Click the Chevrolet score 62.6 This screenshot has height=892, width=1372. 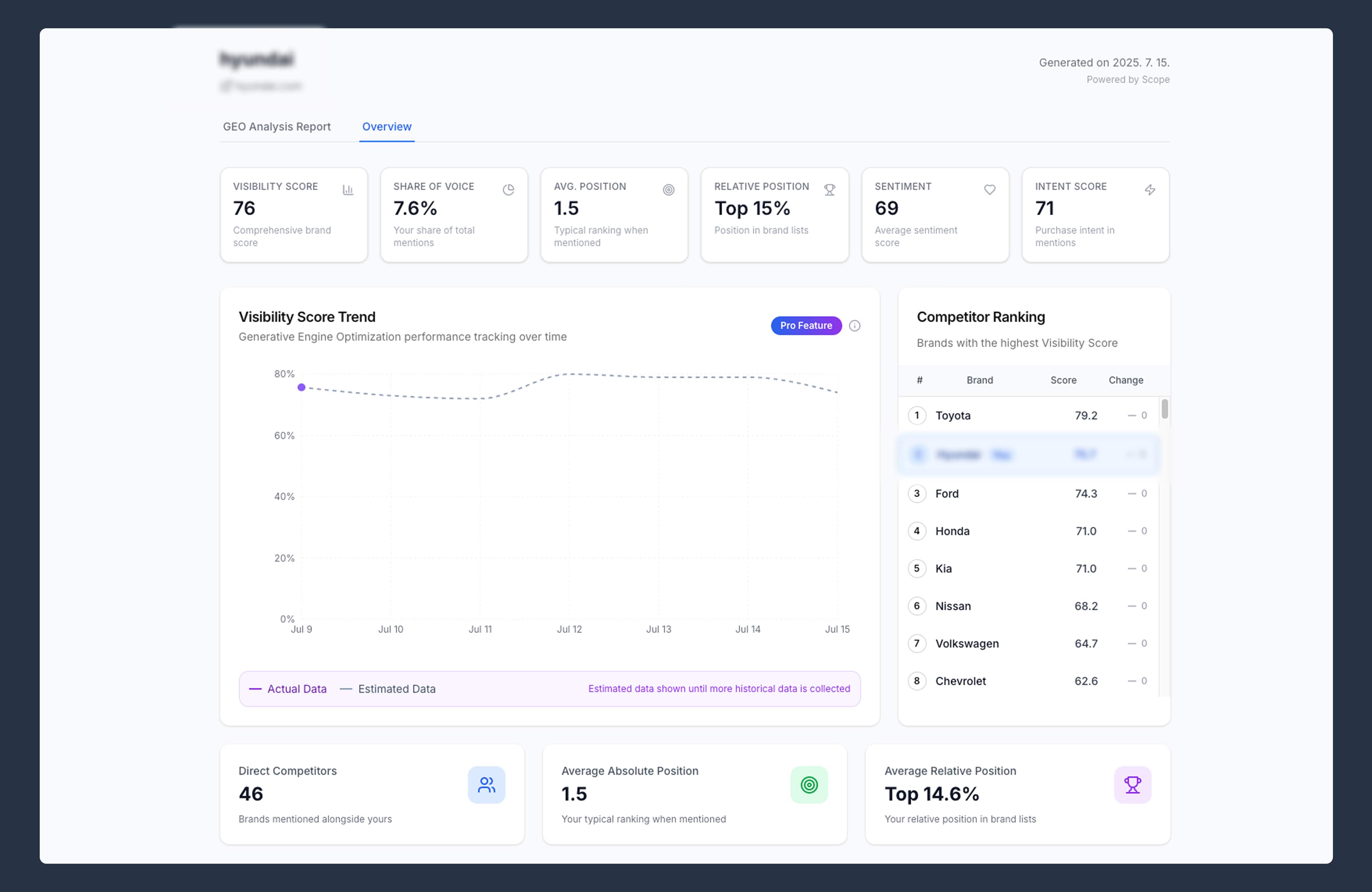pyautogui.click(x=1085, y=681)
